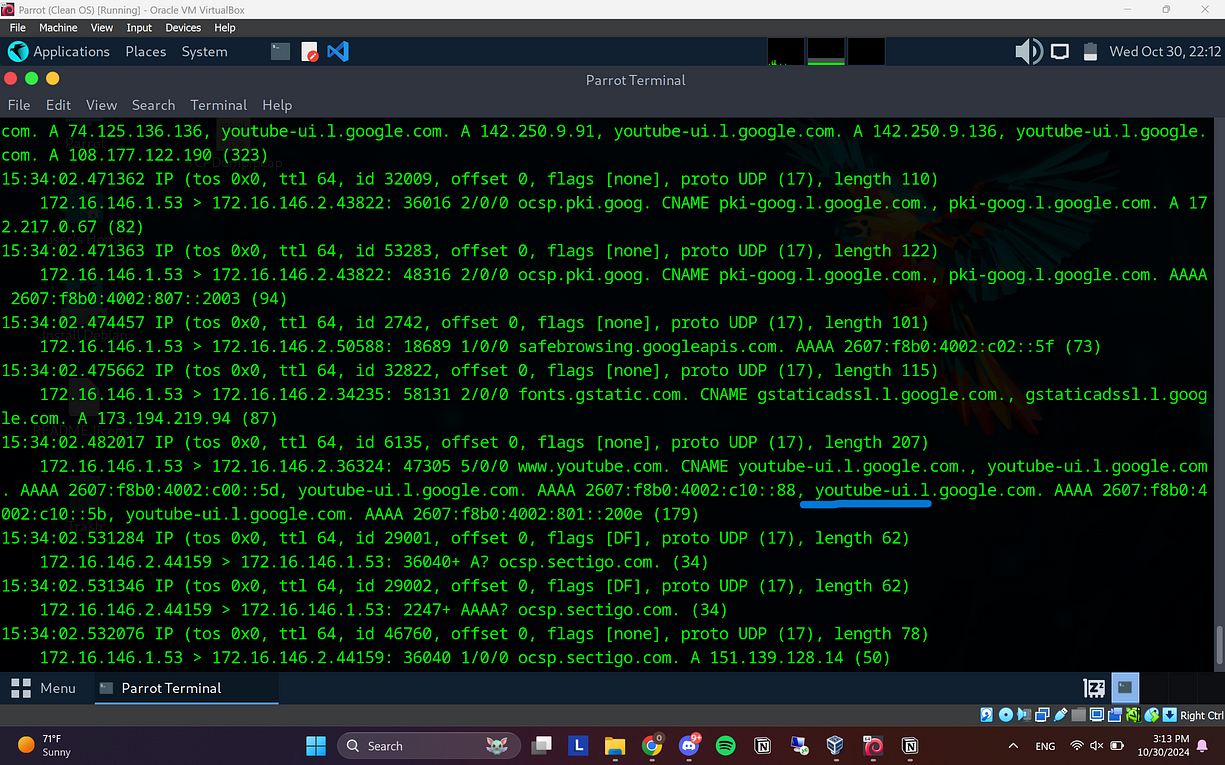Viewport: 1225px width, 765px height.
Task: Mute audio with the Parrot speaker icon
Action: click(1028, 51)
